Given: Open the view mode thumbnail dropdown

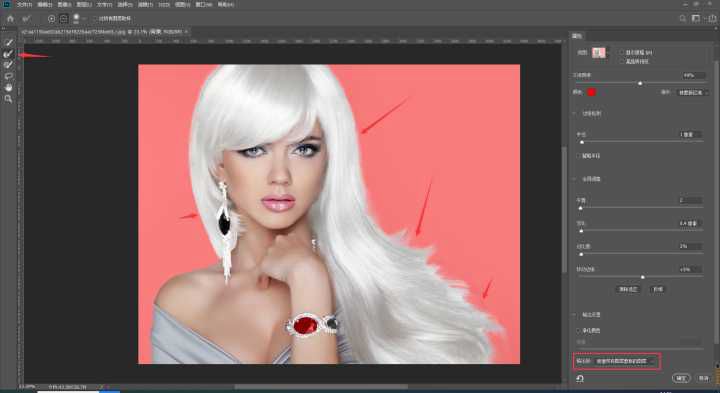Looking at the screenshot, I should coord(600,53).
